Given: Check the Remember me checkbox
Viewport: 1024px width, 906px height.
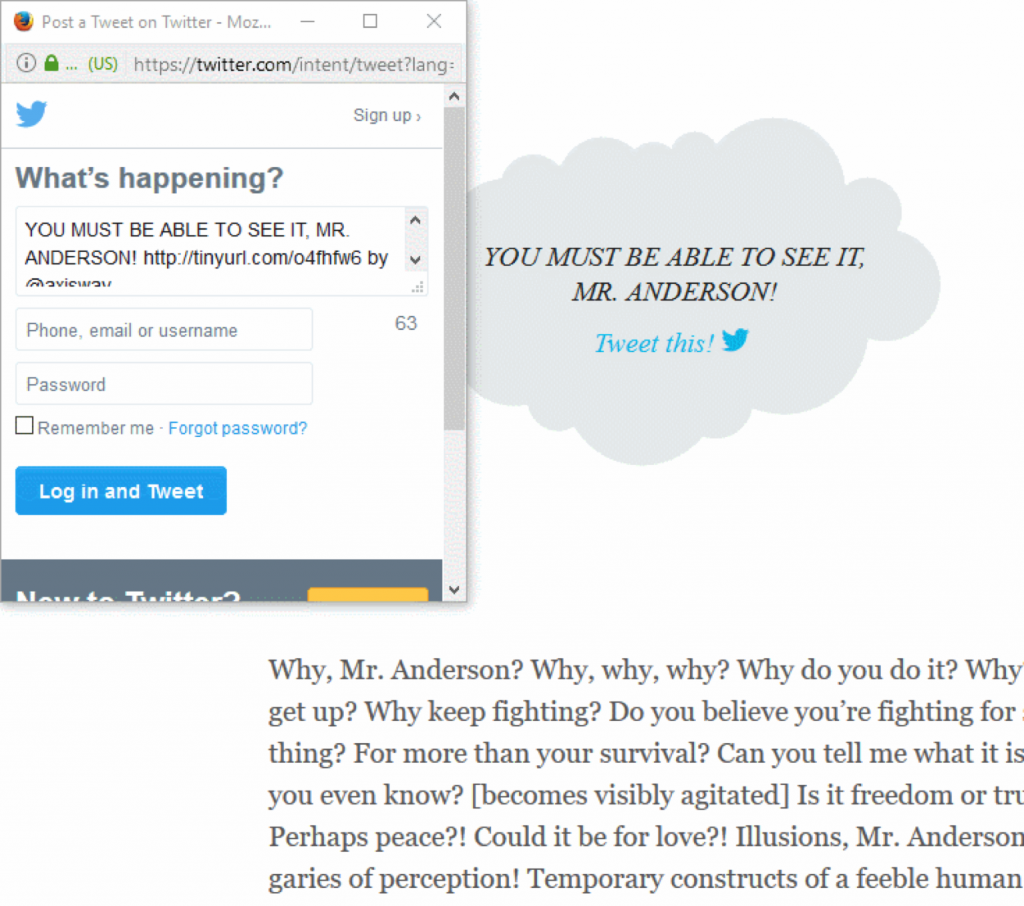Looking at the screenshot, I should pyautogui.click(x=24, y=426).
